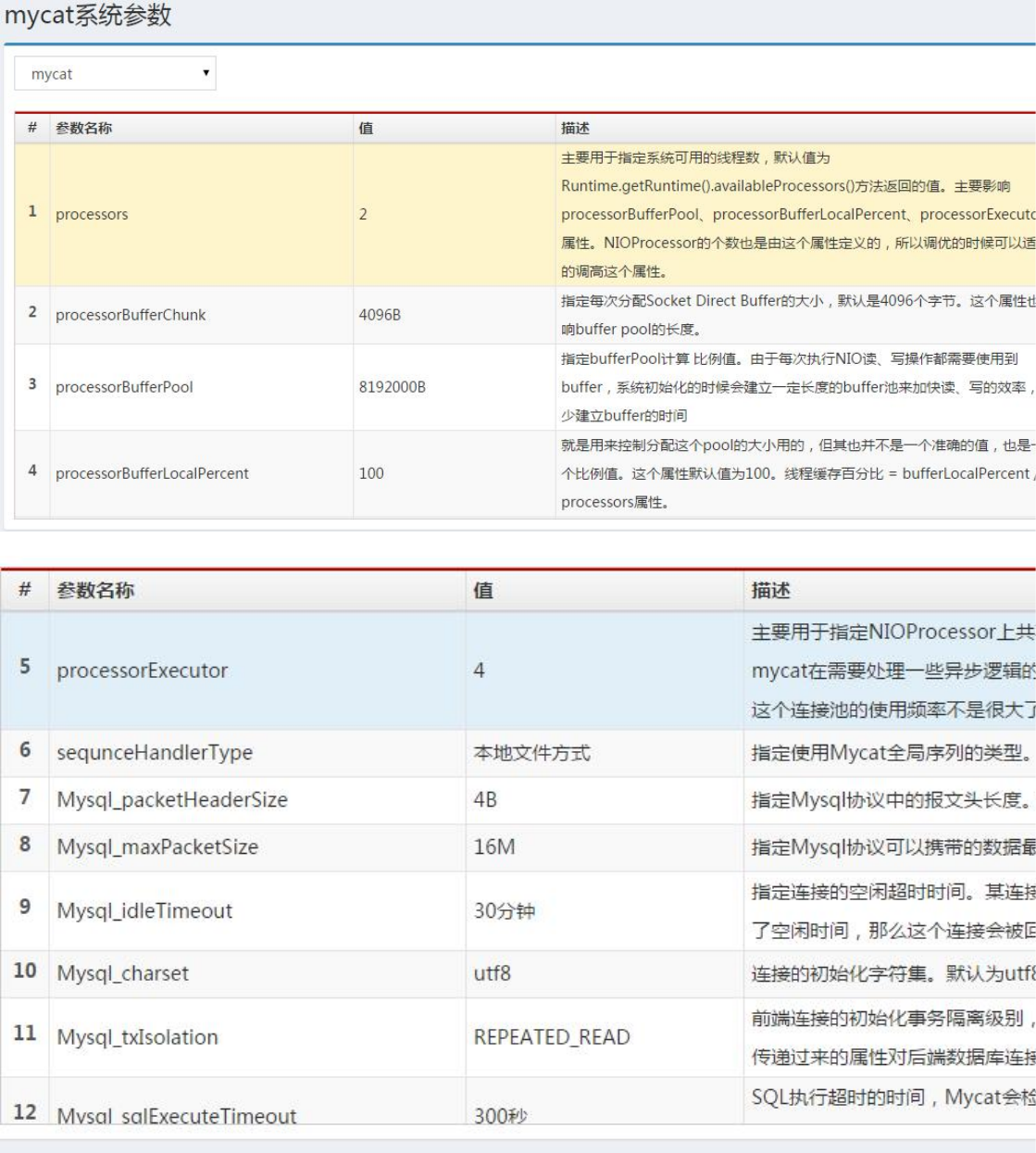Select the processors parameter name

pos(92,214)
